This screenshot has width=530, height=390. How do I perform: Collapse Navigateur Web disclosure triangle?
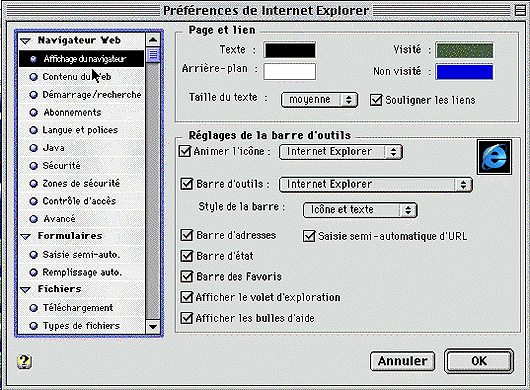[x=26, y=41]
